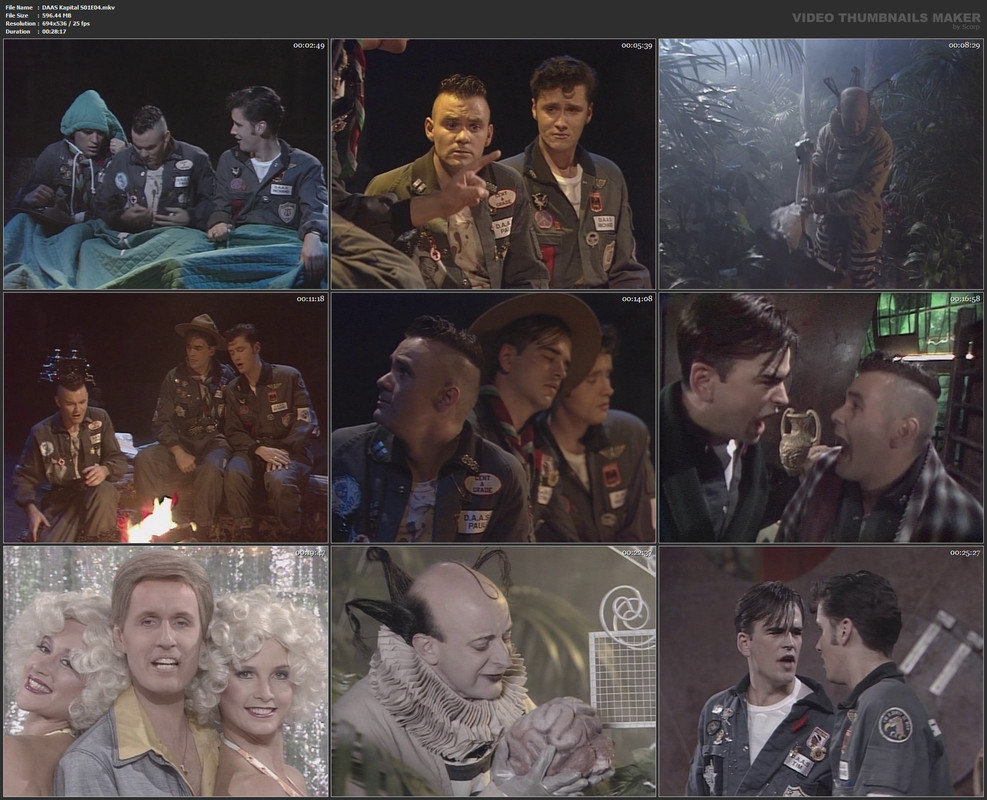Open the thumbnail at 00:08:29
987x800 pixels.
coord(821,164)
